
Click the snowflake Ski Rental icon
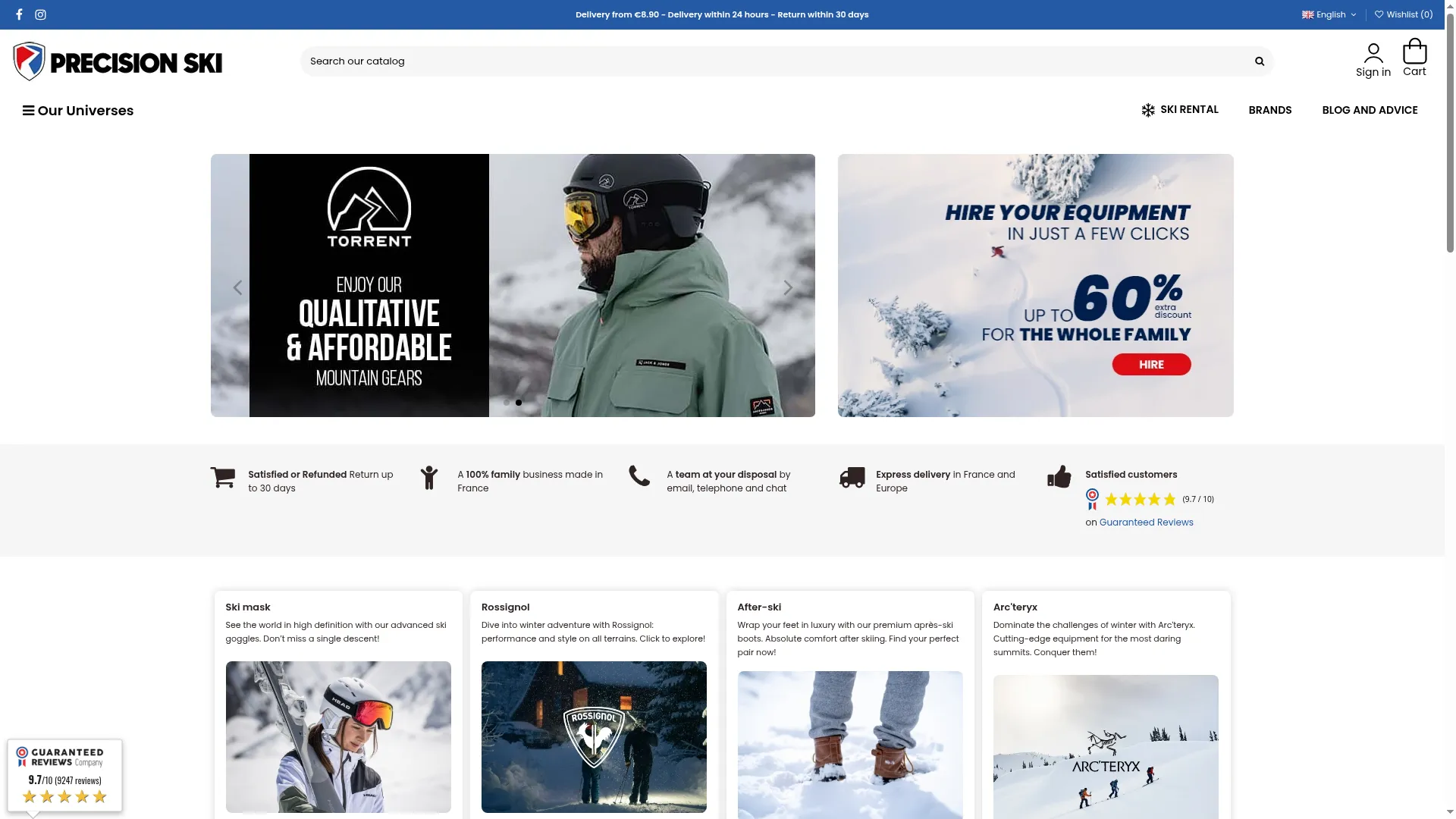point(1148,111)
